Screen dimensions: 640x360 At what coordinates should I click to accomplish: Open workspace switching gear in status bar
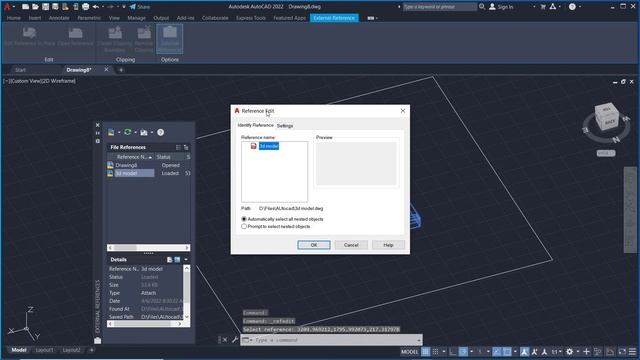tap(569, 351)
